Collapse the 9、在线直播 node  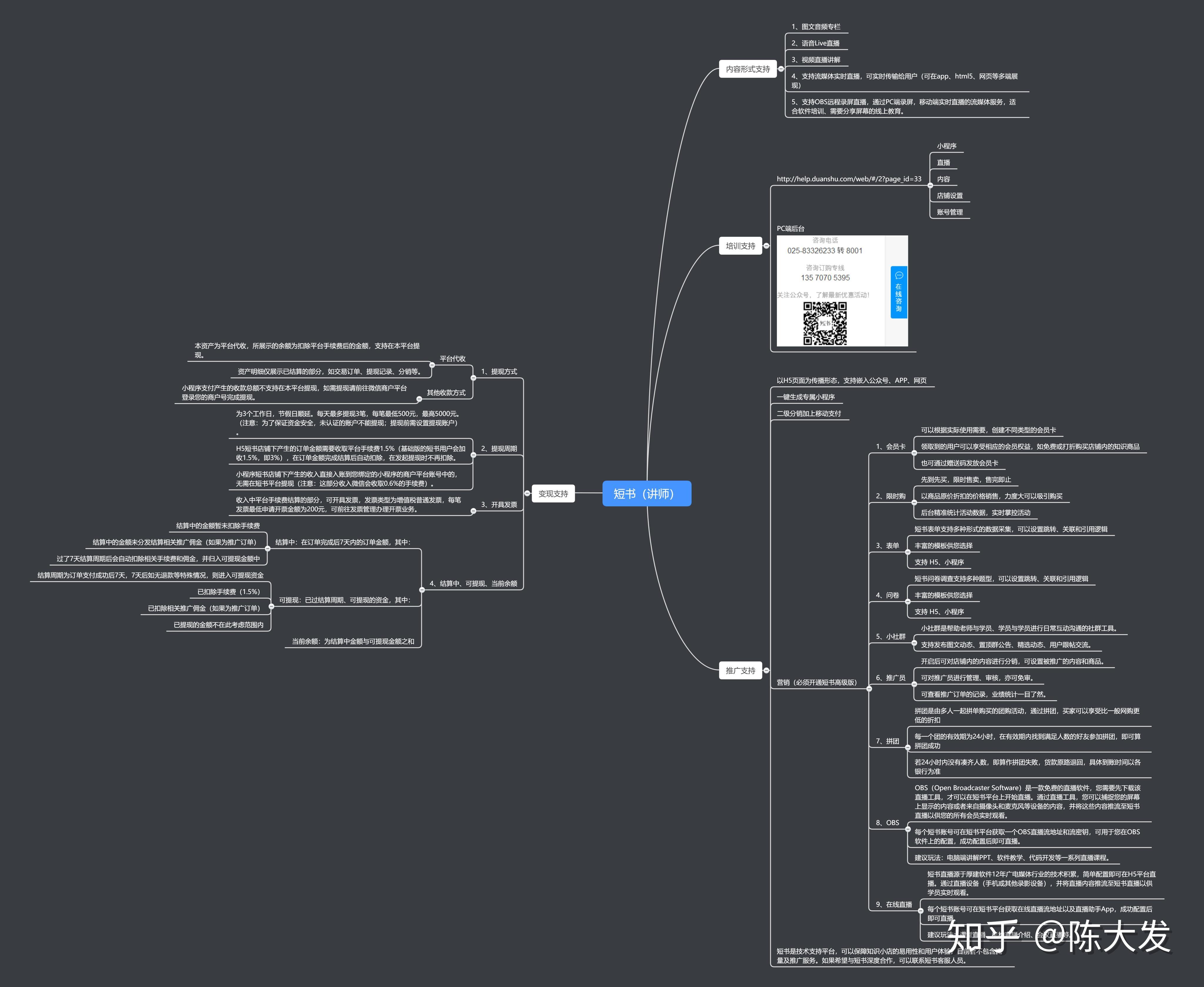click(x=920, y=911)
